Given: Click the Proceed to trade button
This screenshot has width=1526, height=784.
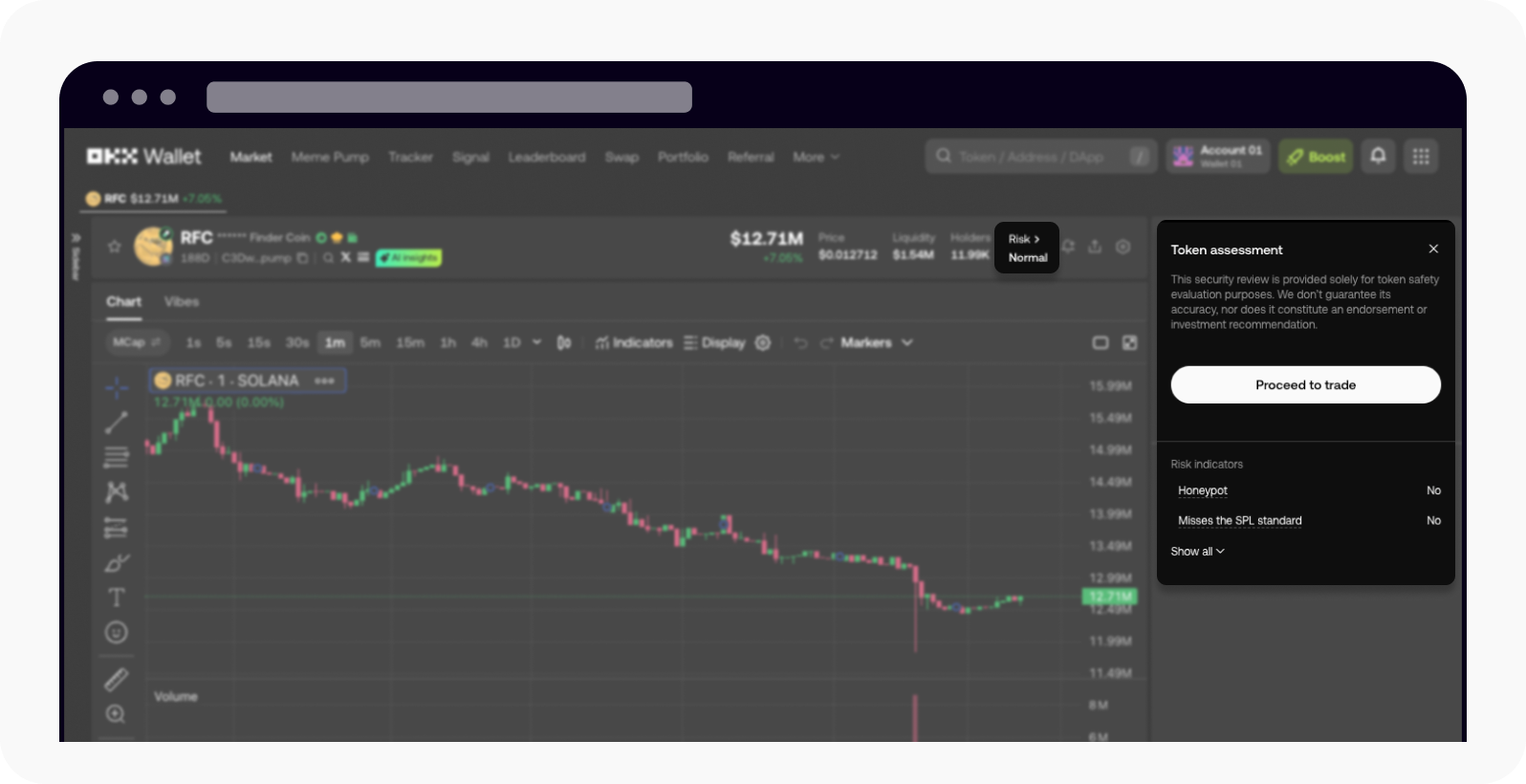Looking at the screenshot, I should pos(1305,384).
